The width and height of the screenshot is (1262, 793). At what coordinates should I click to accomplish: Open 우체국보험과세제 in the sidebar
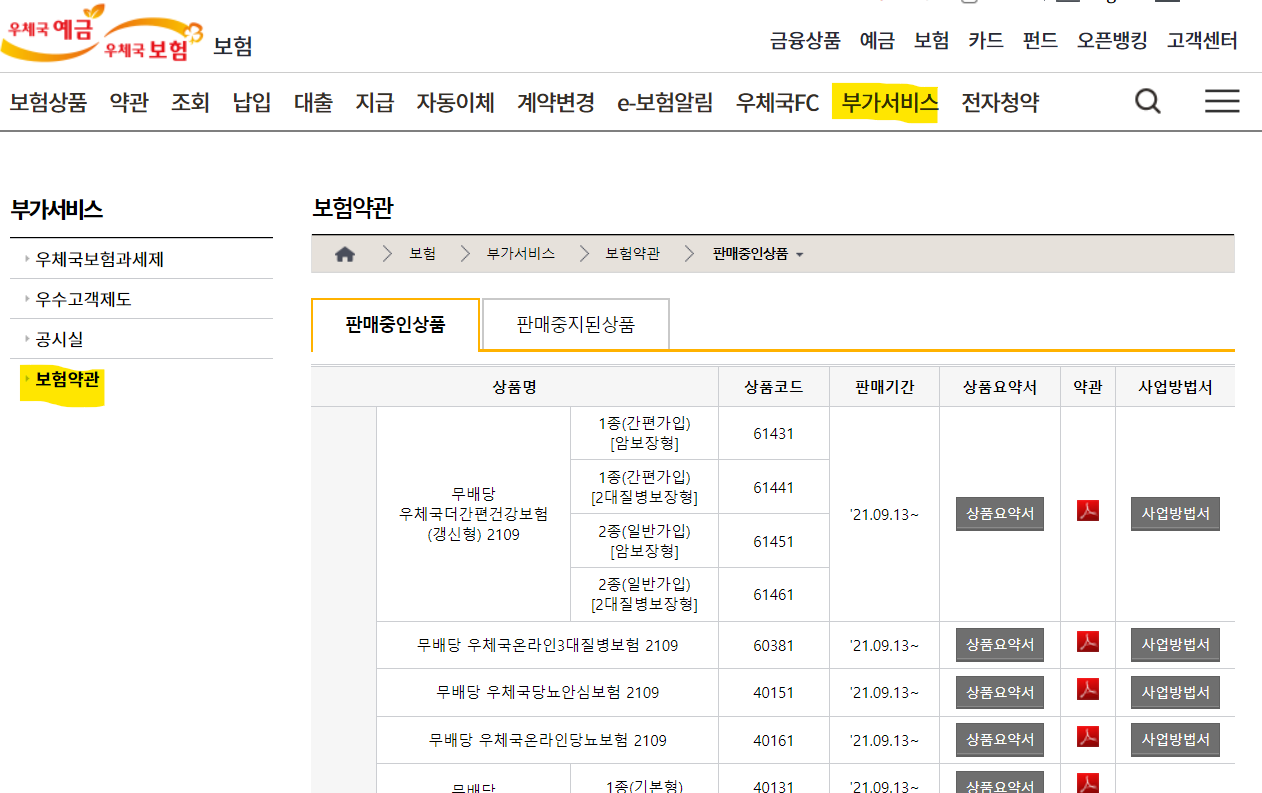[99, 259]
